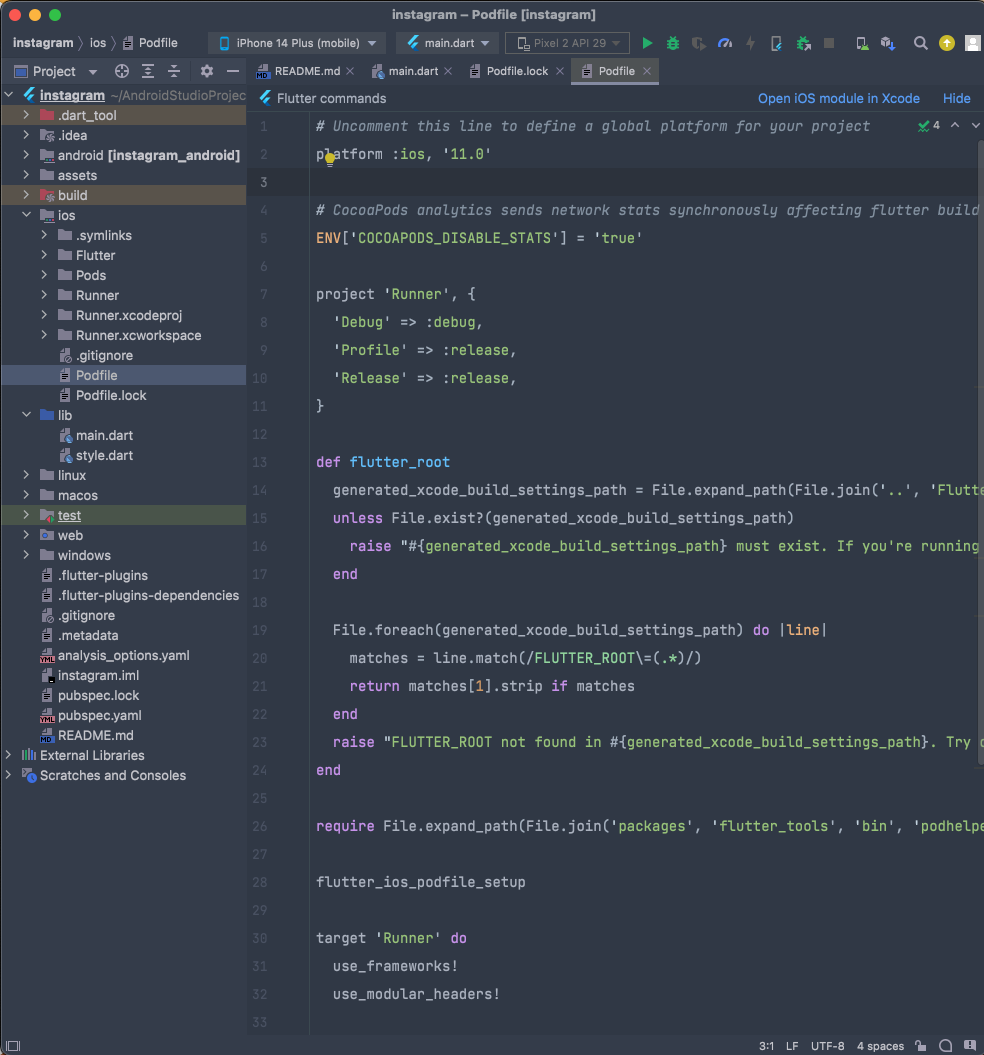Start debugging with the green bug icon

[x=672, y=43]
